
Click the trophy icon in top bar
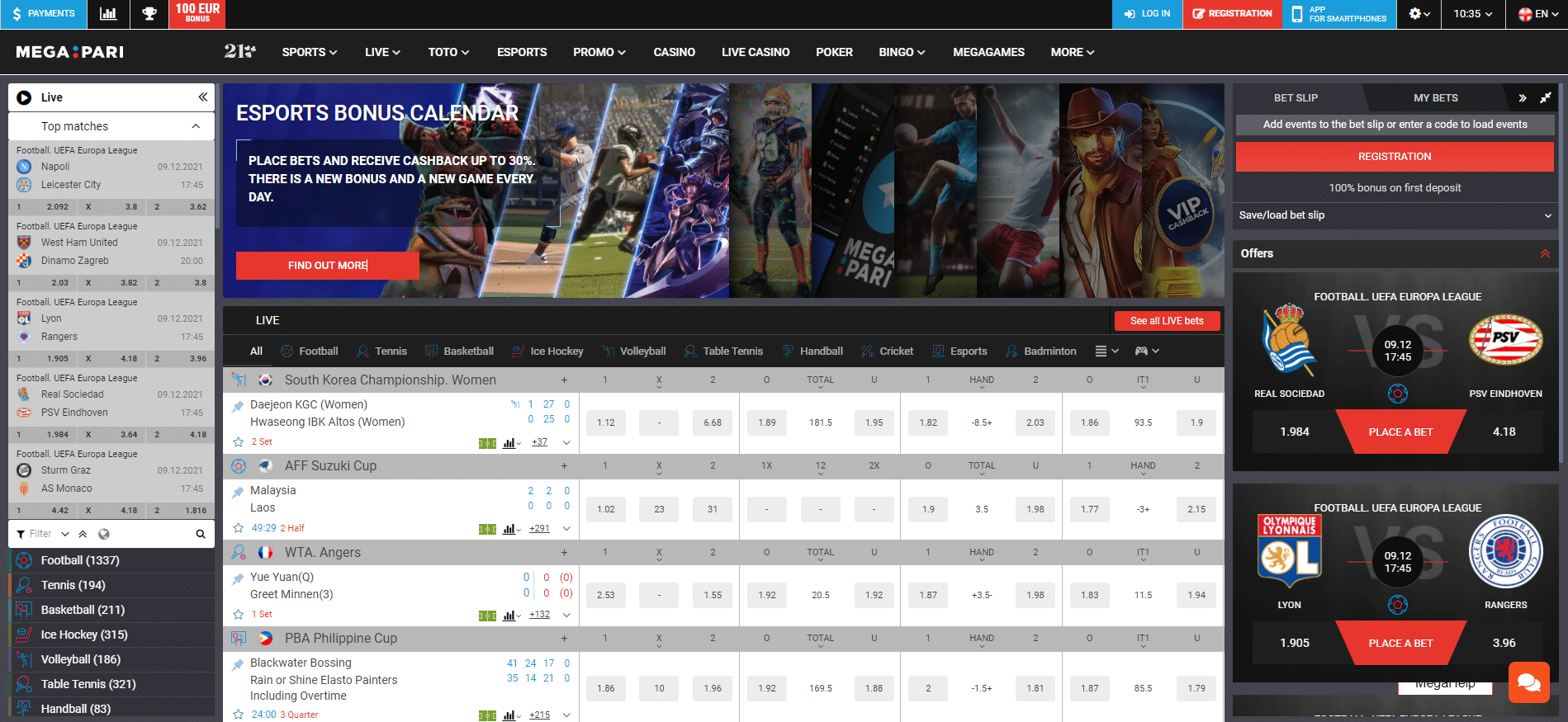click(149, 14)
